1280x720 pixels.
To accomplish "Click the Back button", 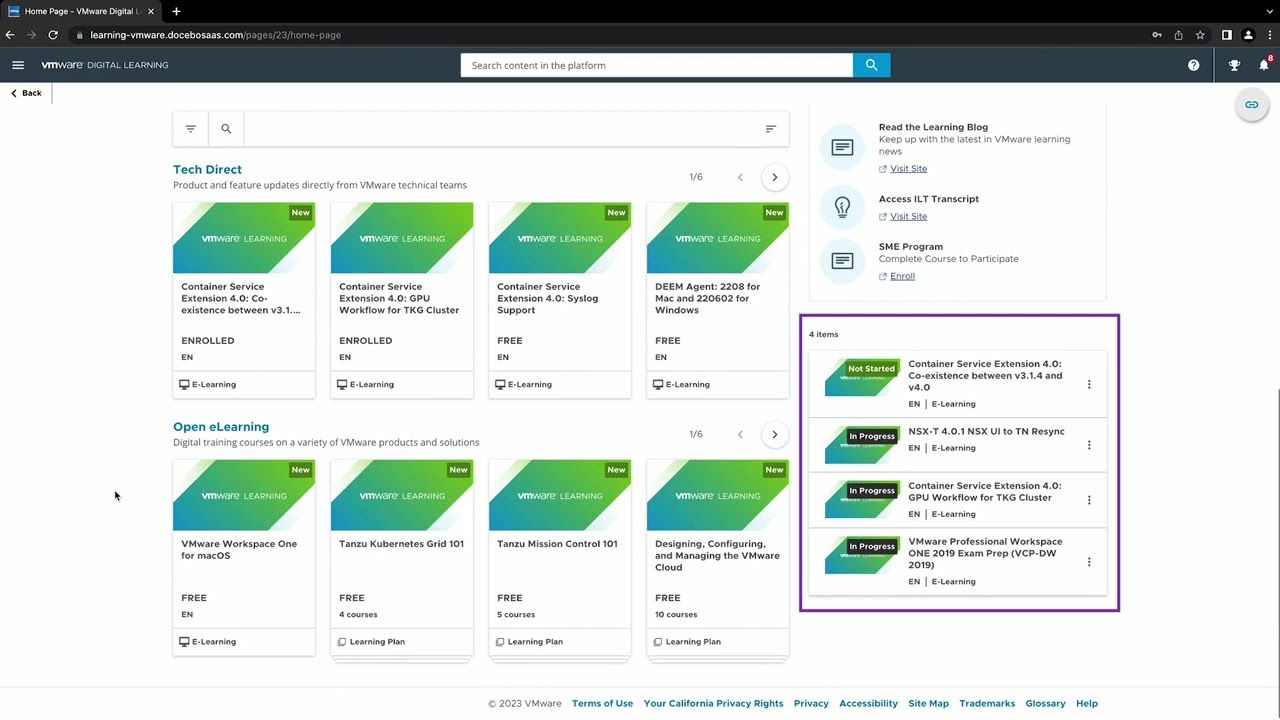I will coord(26,93).
